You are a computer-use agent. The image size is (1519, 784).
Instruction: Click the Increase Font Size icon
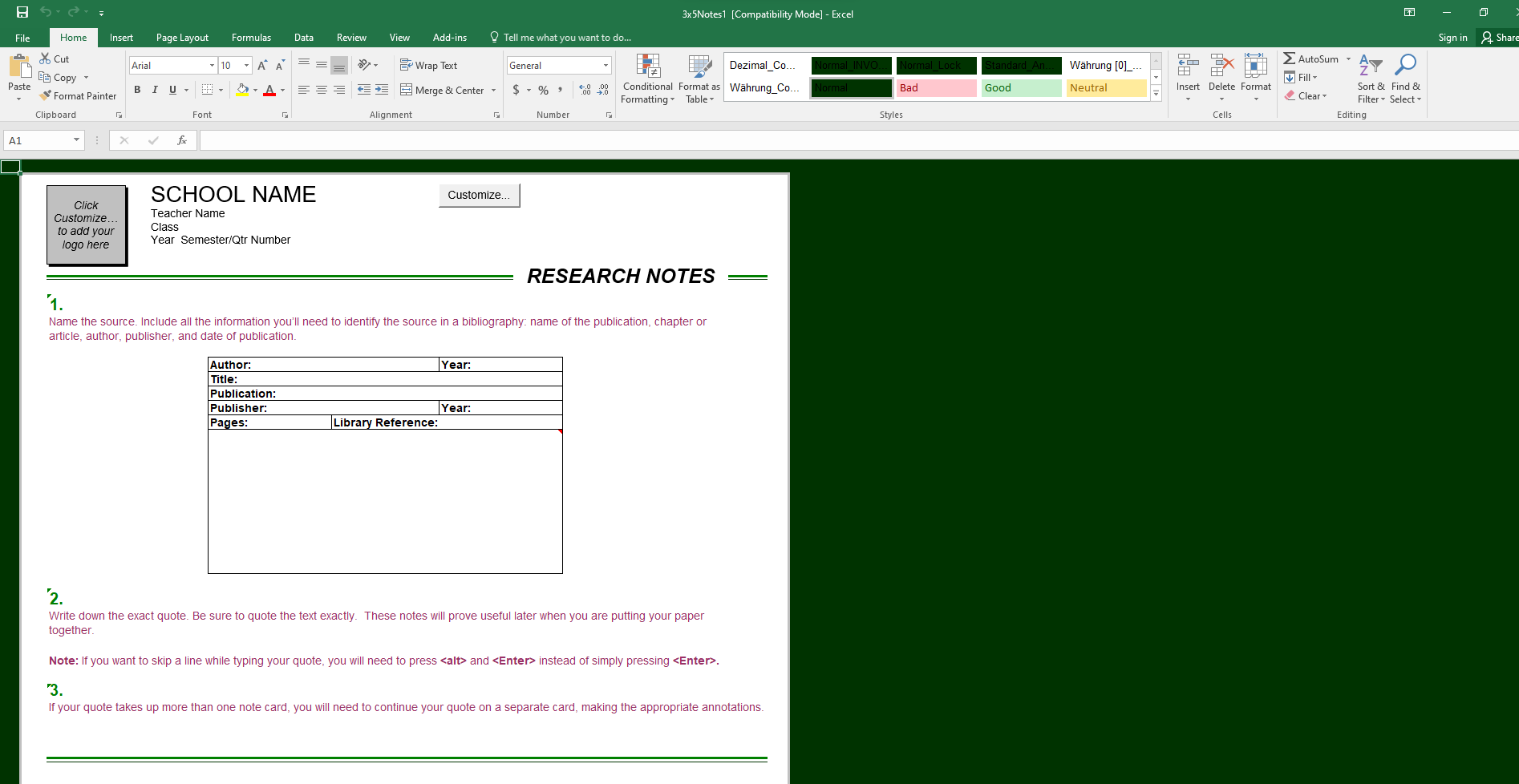coord(262,66)
